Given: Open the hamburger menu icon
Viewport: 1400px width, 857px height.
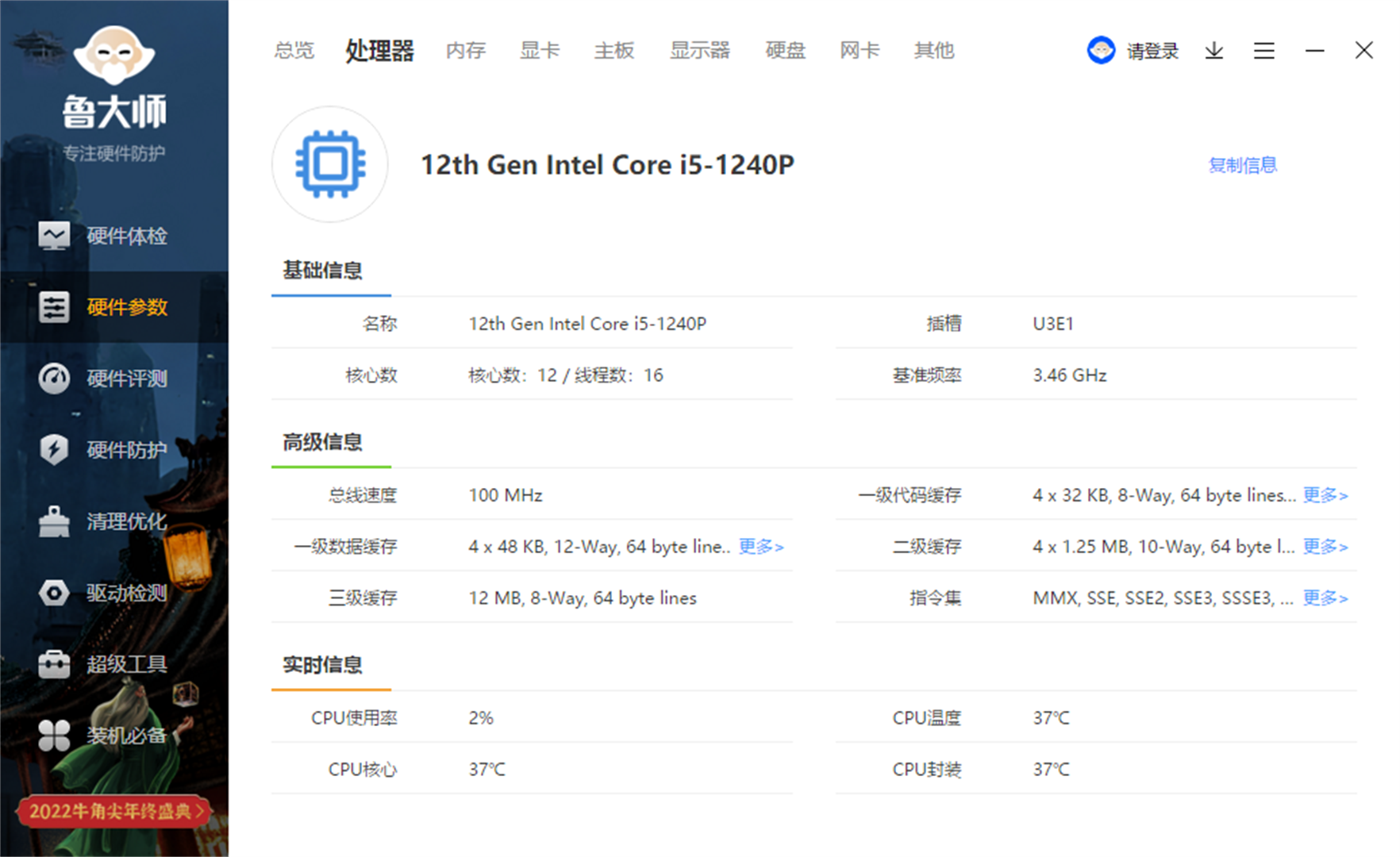Looking at the screenshot, I should (x=1264, y=51).
